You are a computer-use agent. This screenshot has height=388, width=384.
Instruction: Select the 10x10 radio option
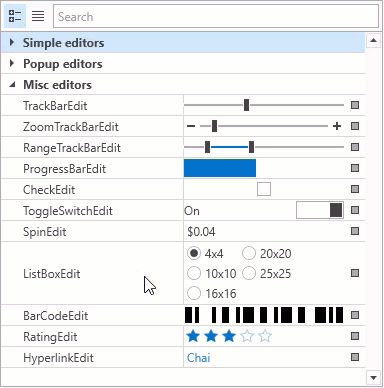(194, 273)
